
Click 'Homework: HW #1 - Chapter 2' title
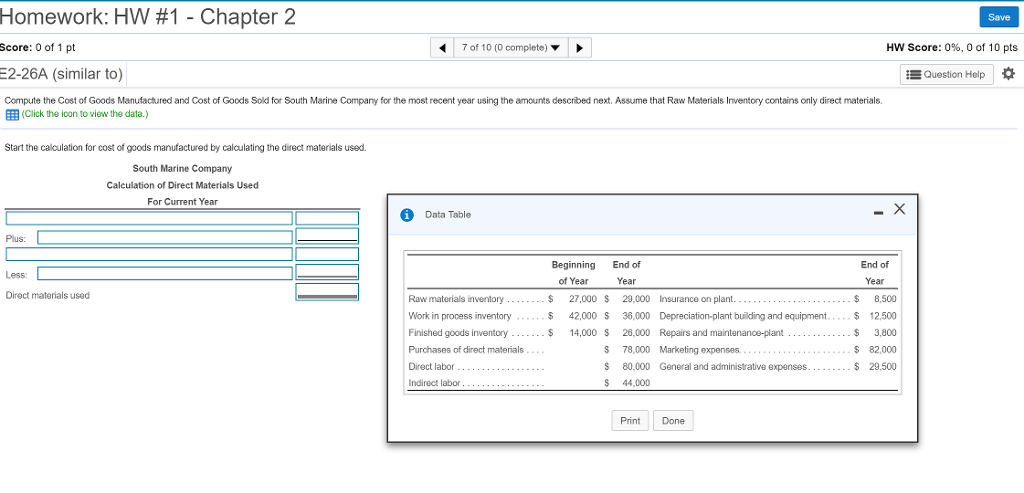[x=148, y=16]
